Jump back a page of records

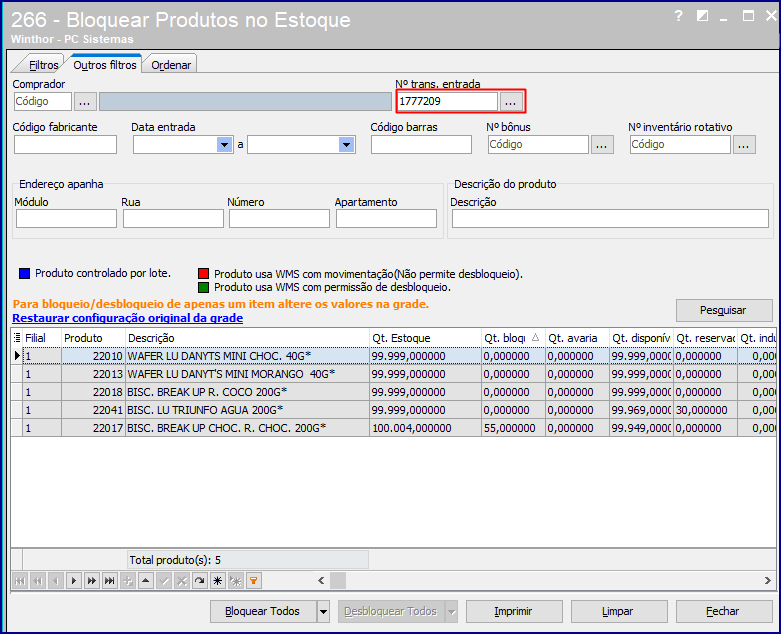click(38, 581)
